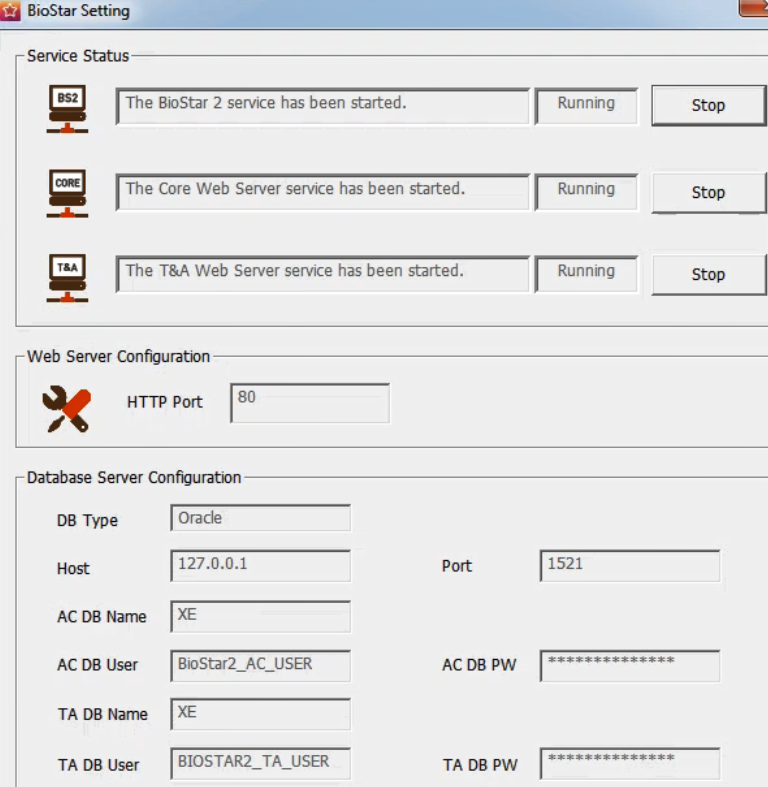Click the AC DB PW label
Viewport: 768px width, 787px height.
(x=479, y=665)
